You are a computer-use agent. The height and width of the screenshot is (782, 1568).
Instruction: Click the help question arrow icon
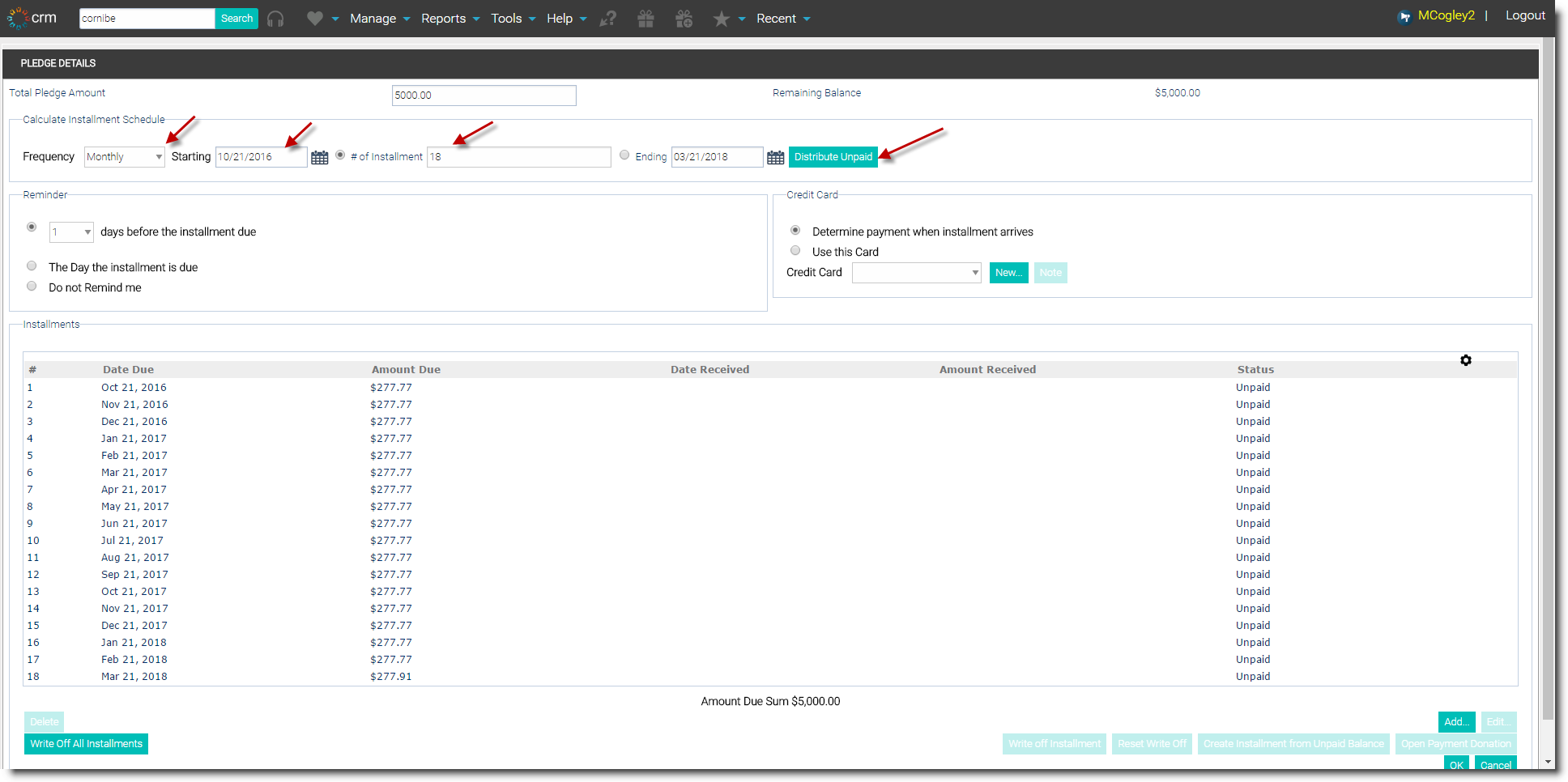point(607,19)
